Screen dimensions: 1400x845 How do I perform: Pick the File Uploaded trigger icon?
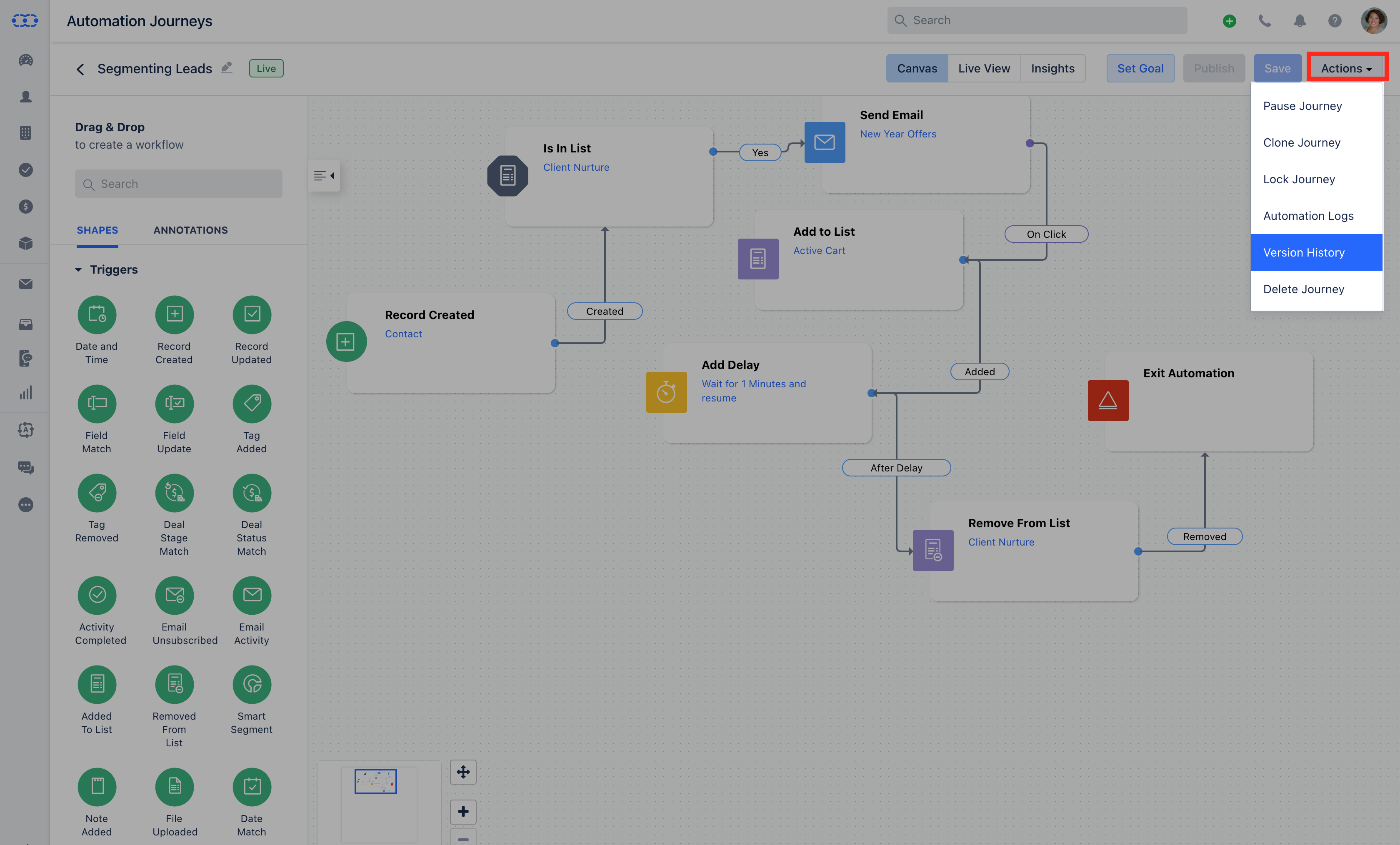pos(175,787)
